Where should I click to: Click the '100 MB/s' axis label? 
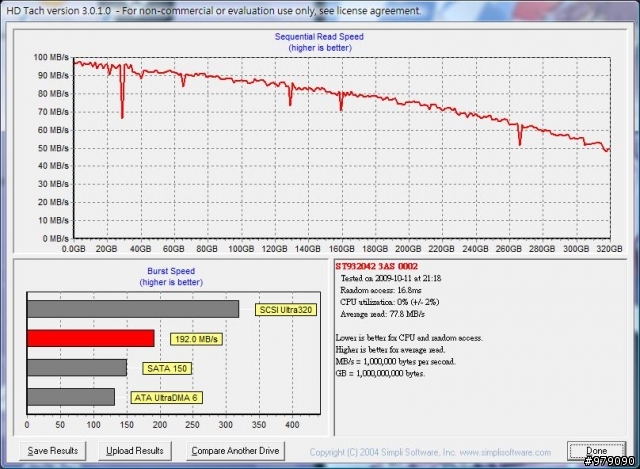51,57
